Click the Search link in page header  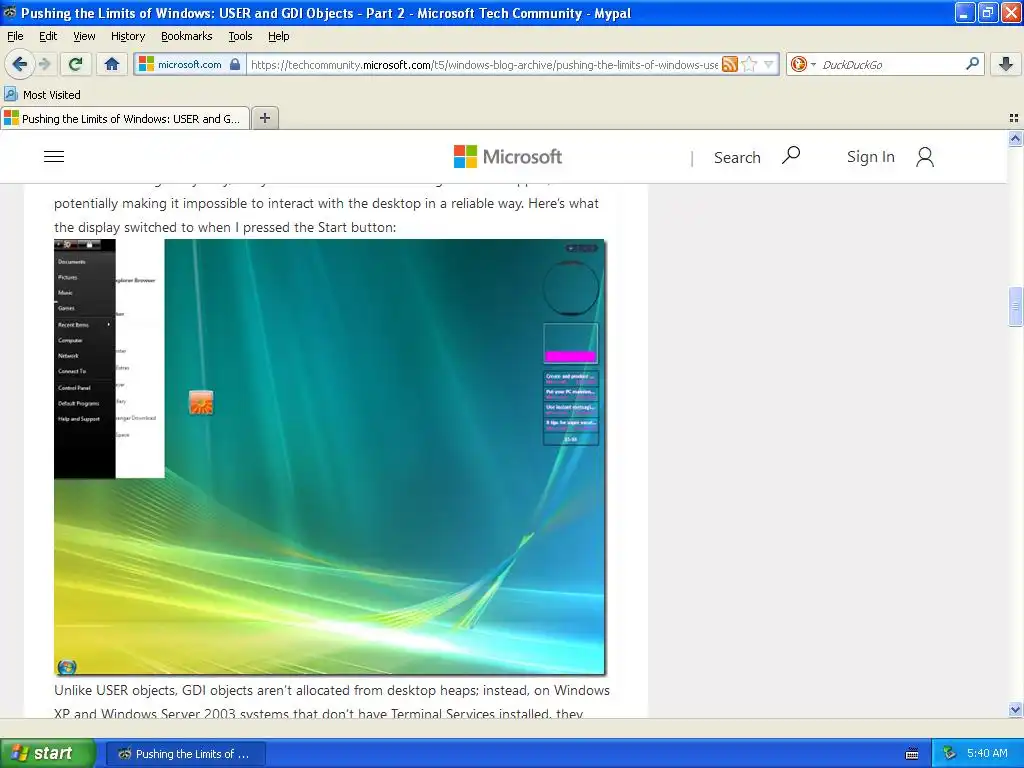[x=737, y=157]
